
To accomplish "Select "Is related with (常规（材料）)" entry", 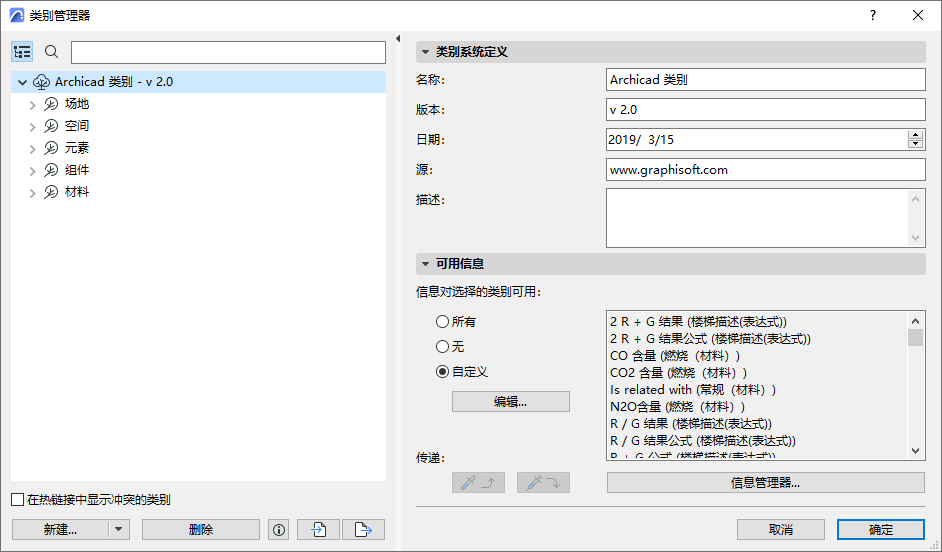I will click(x=693, y=389).
